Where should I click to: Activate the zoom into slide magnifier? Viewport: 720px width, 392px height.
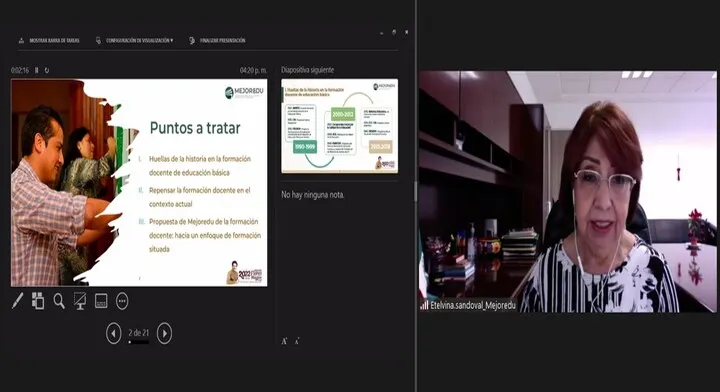(59, 301)
